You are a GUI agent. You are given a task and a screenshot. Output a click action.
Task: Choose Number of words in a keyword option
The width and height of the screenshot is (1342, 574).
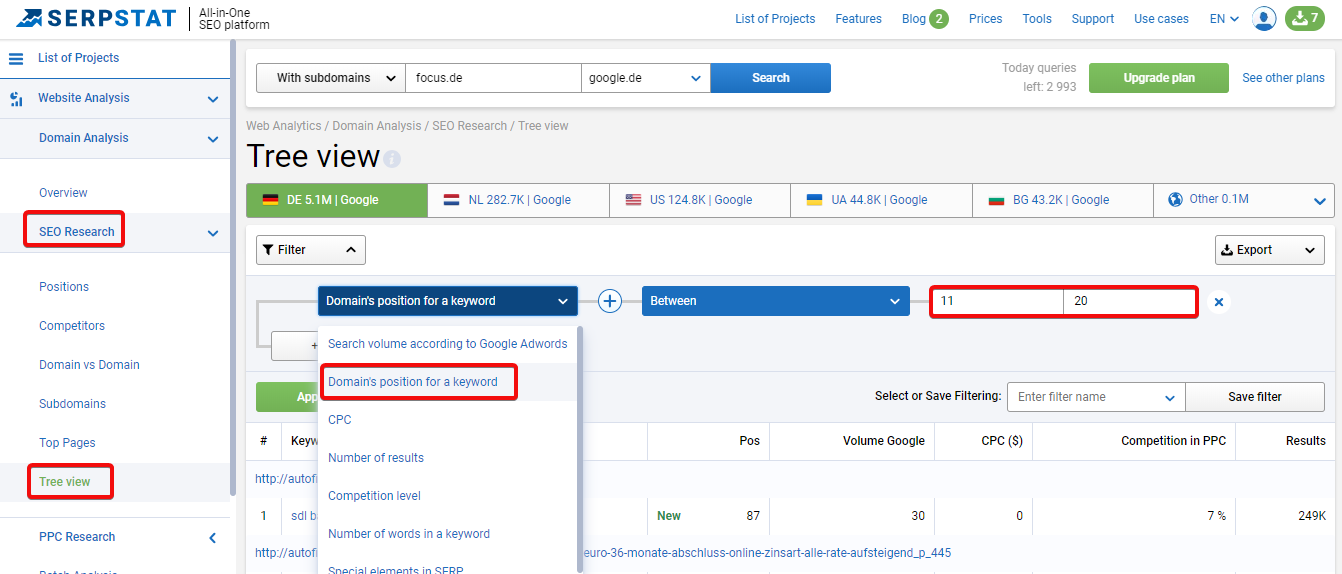coord(447,534)
